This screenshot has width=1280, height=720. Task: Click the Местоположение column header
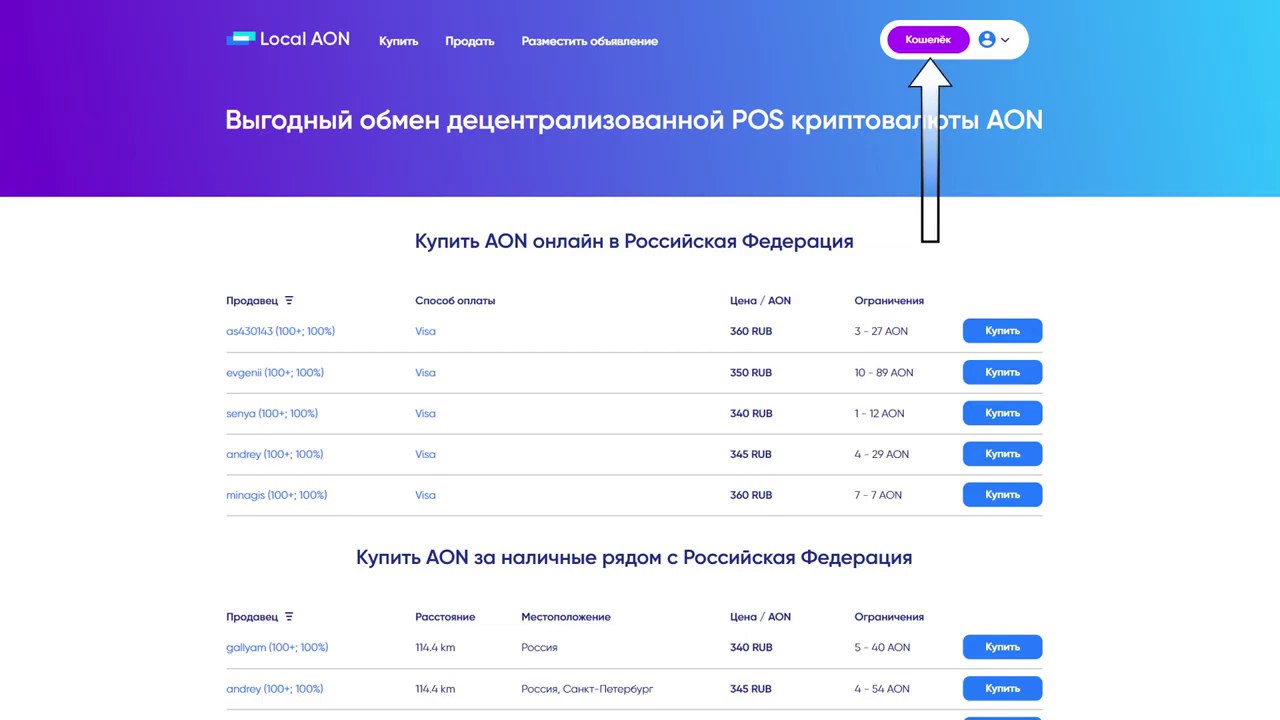click(566, 616)
